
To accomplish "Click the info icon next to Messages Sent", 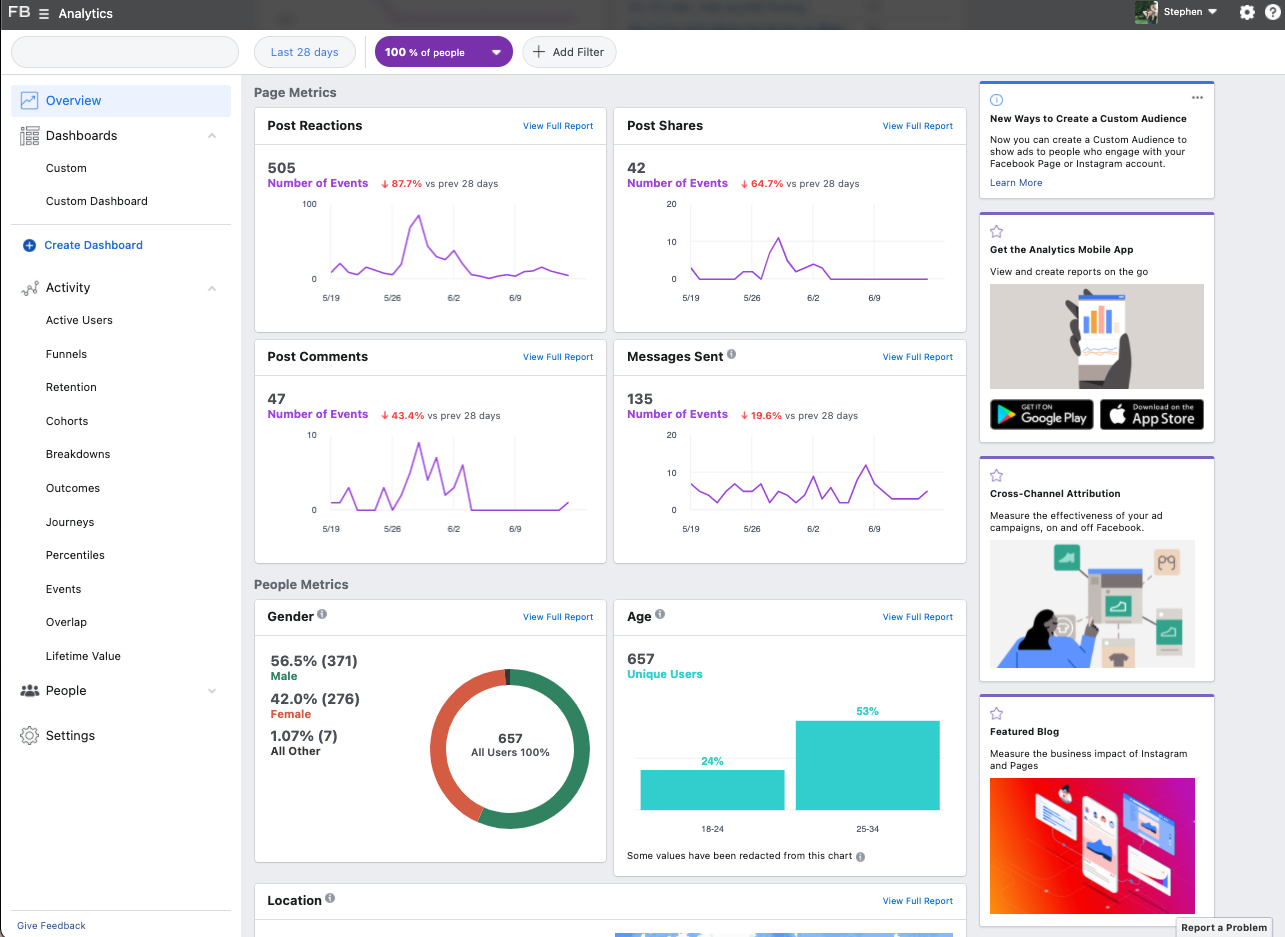I will (732, 355).
